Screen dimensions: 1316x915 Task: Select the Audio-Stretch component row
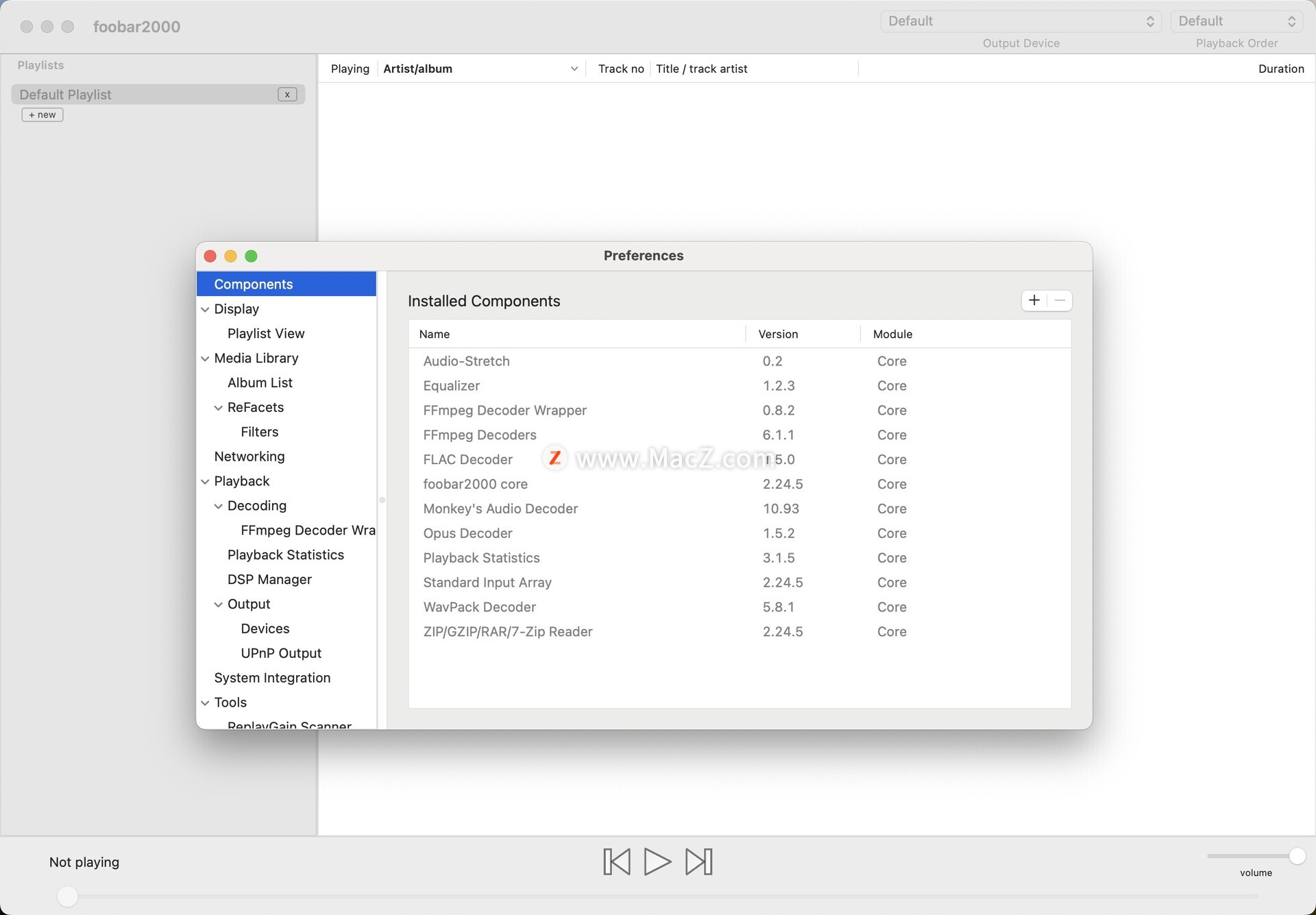click(x=740, y=361)
